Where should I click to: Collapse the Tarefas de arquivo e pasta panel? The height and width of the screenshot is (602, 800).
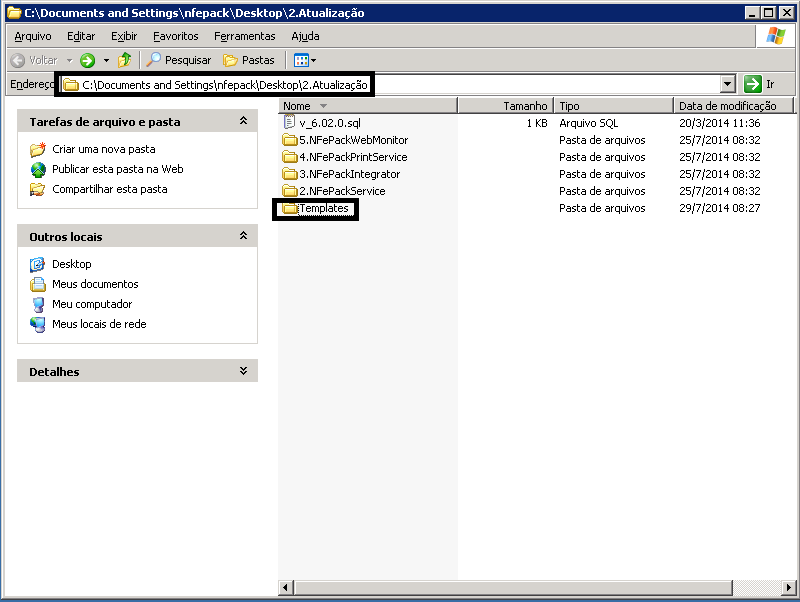[243, 122]
